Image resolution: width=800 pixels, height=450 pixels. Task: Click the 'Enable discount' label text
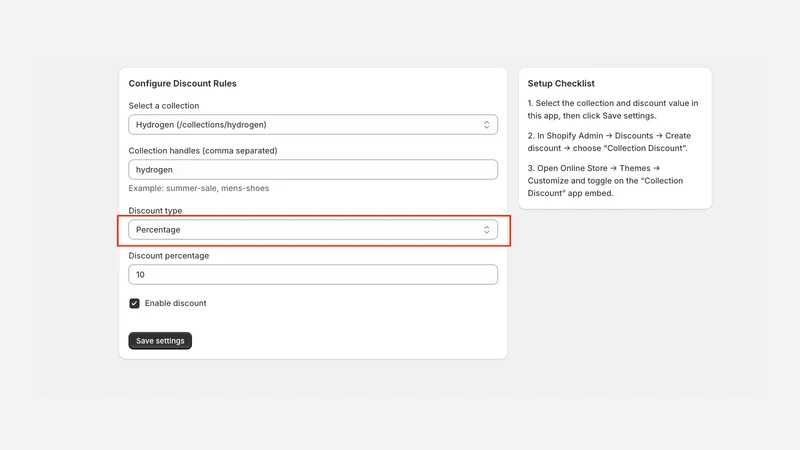coord(176,303)
